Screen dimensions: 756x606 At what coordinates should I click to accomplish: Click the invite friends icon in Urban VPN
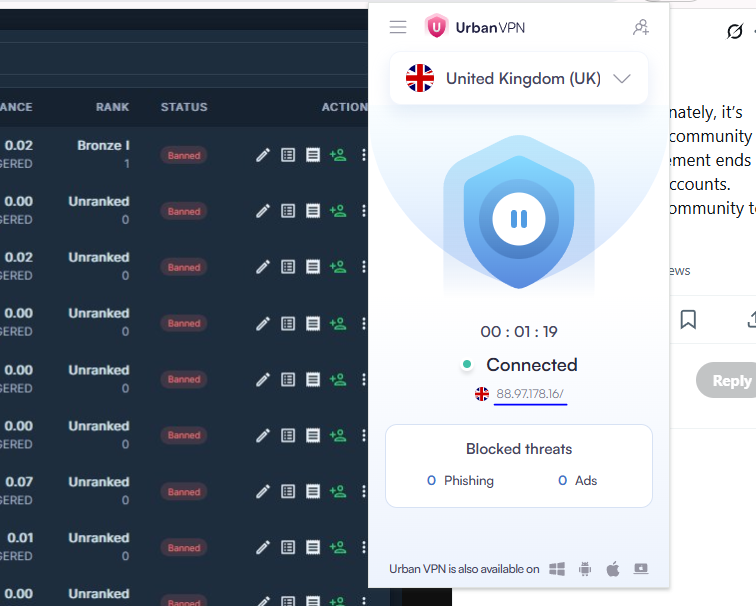[x=641, y=27]
